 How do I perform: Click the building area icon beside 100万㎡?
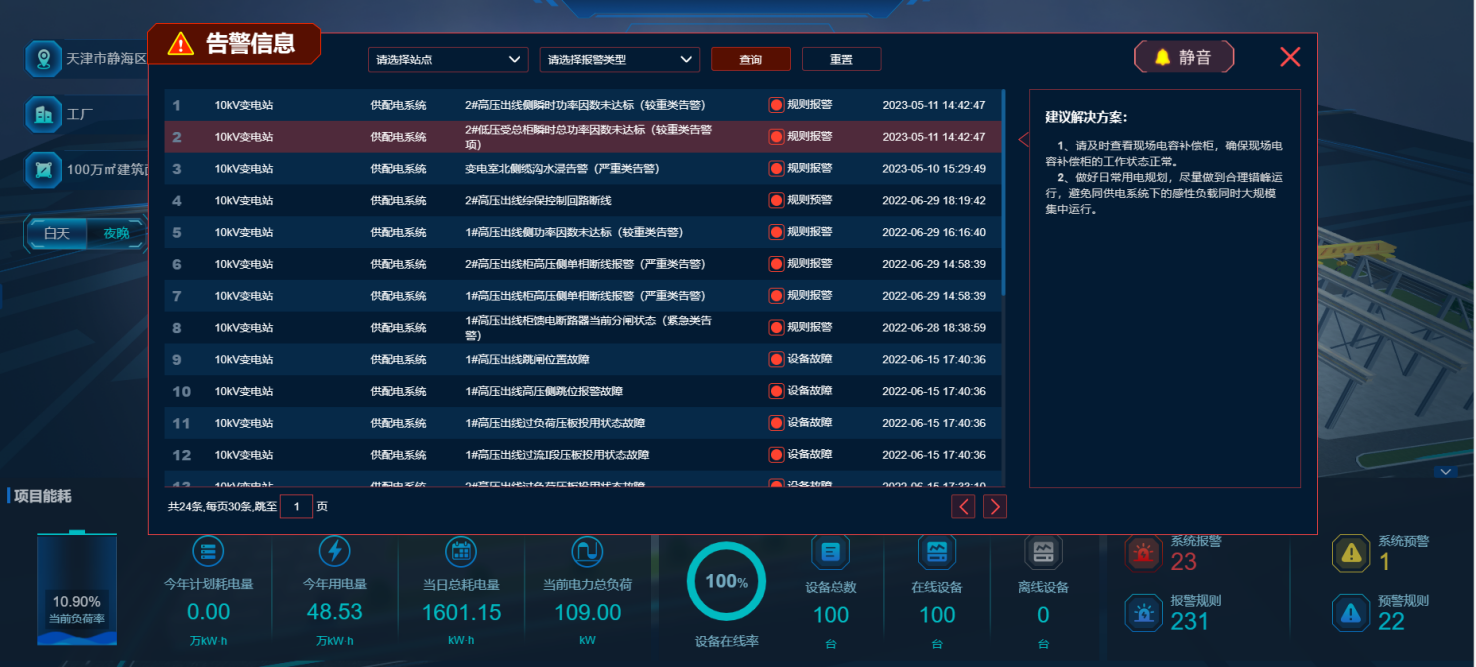point(43,169)
